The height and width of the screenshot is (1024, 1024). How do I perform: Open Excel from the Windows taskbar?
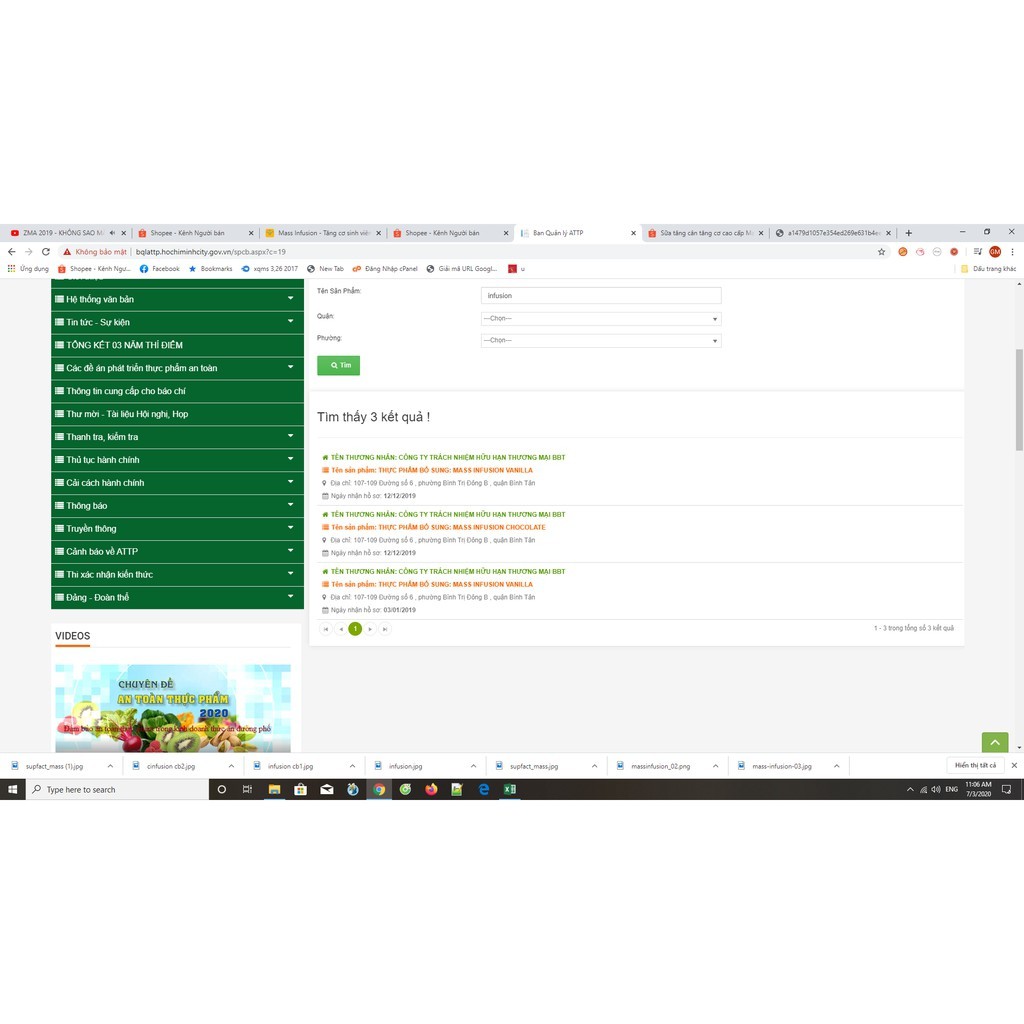[509, 789]
